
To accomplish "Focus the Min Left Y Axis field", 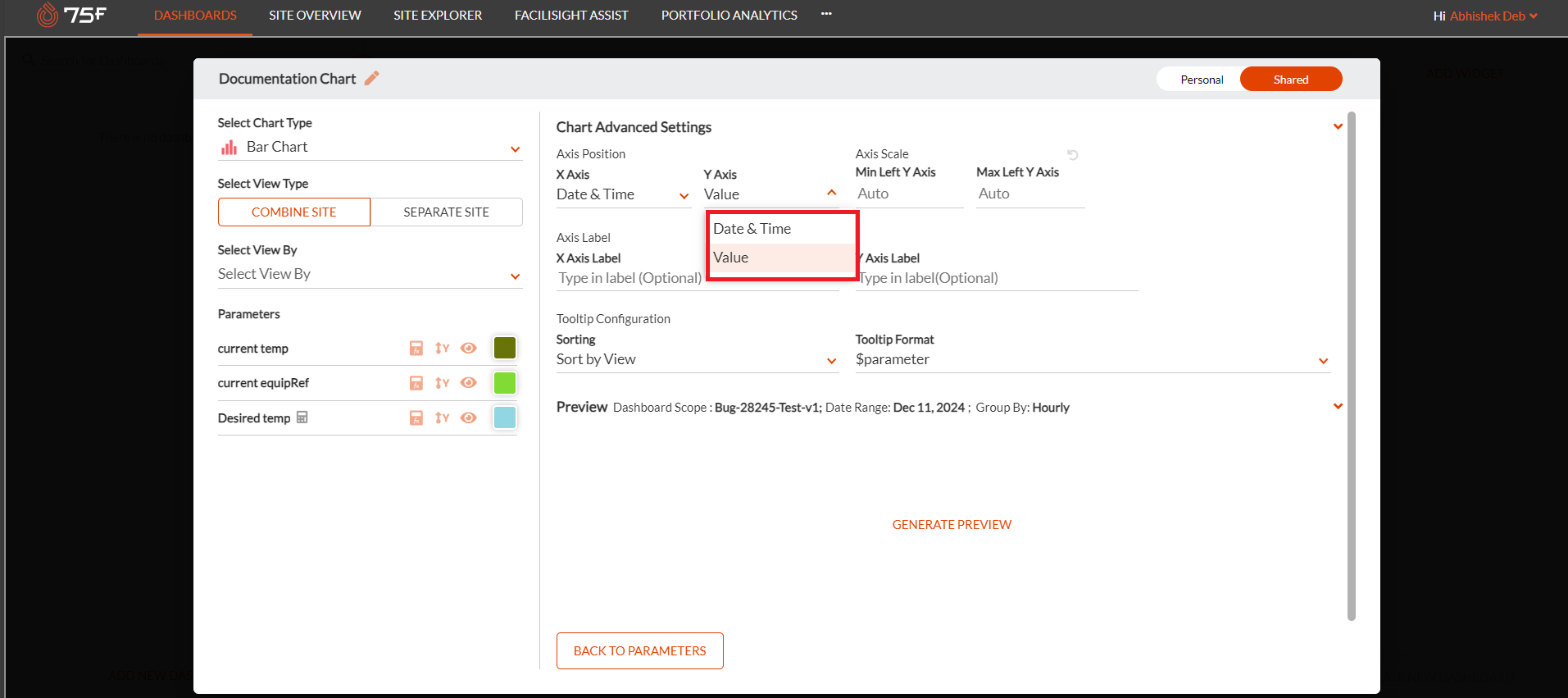I will point(910,194).
